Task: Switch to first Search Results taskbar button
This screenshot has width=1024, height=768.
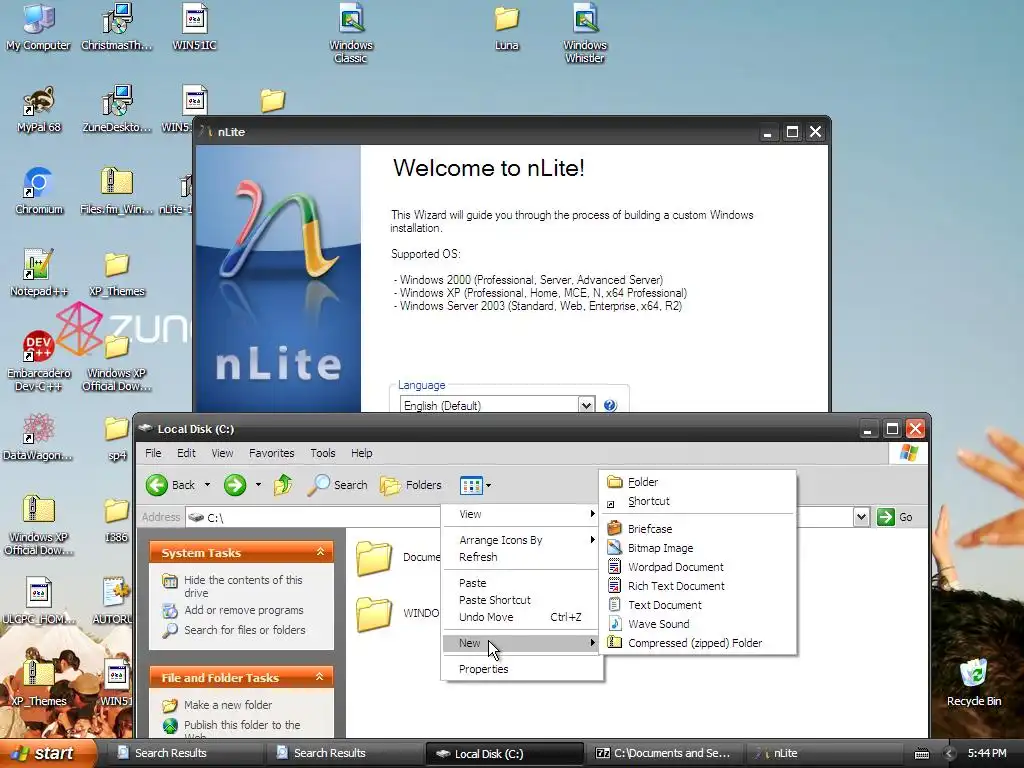Action: click(183, 753)
